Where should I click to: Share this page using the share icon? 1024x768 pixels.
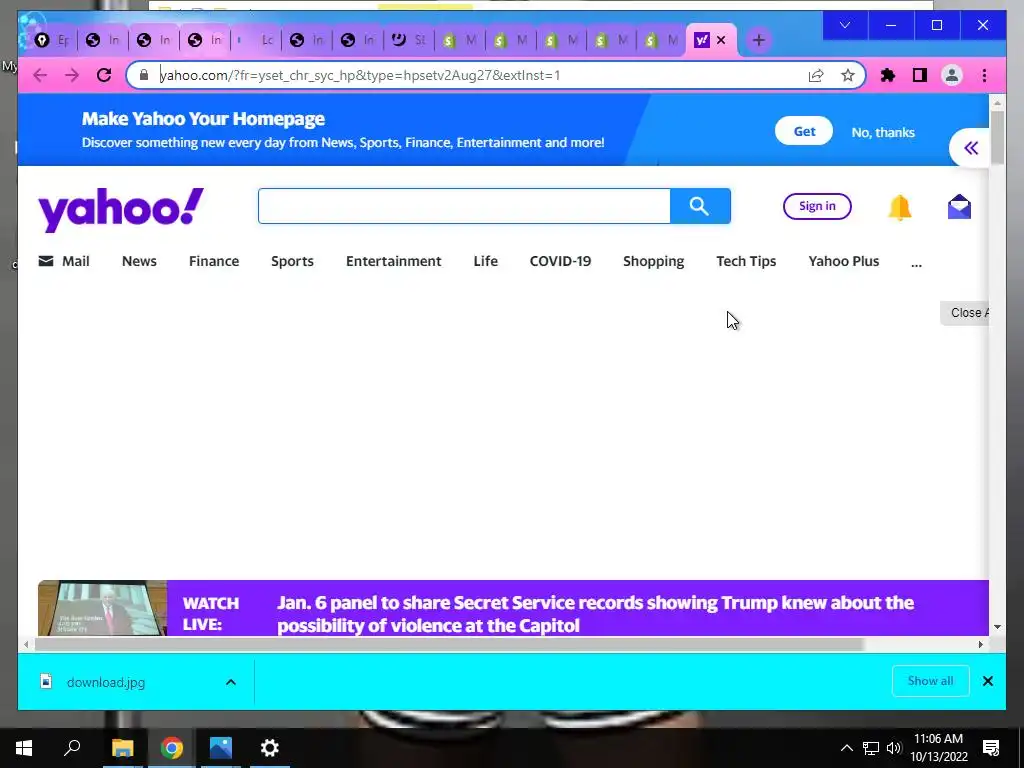click(816, 75)
